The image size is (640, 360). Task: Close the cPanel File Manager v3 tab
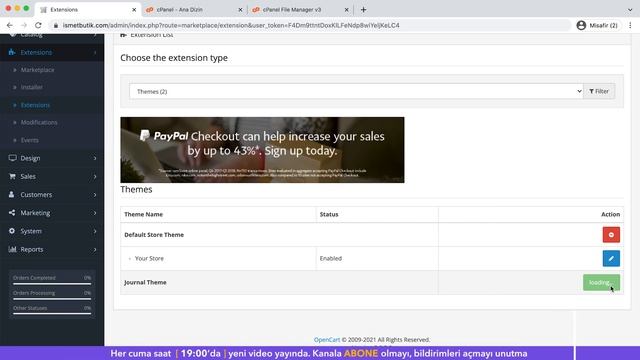347,9
